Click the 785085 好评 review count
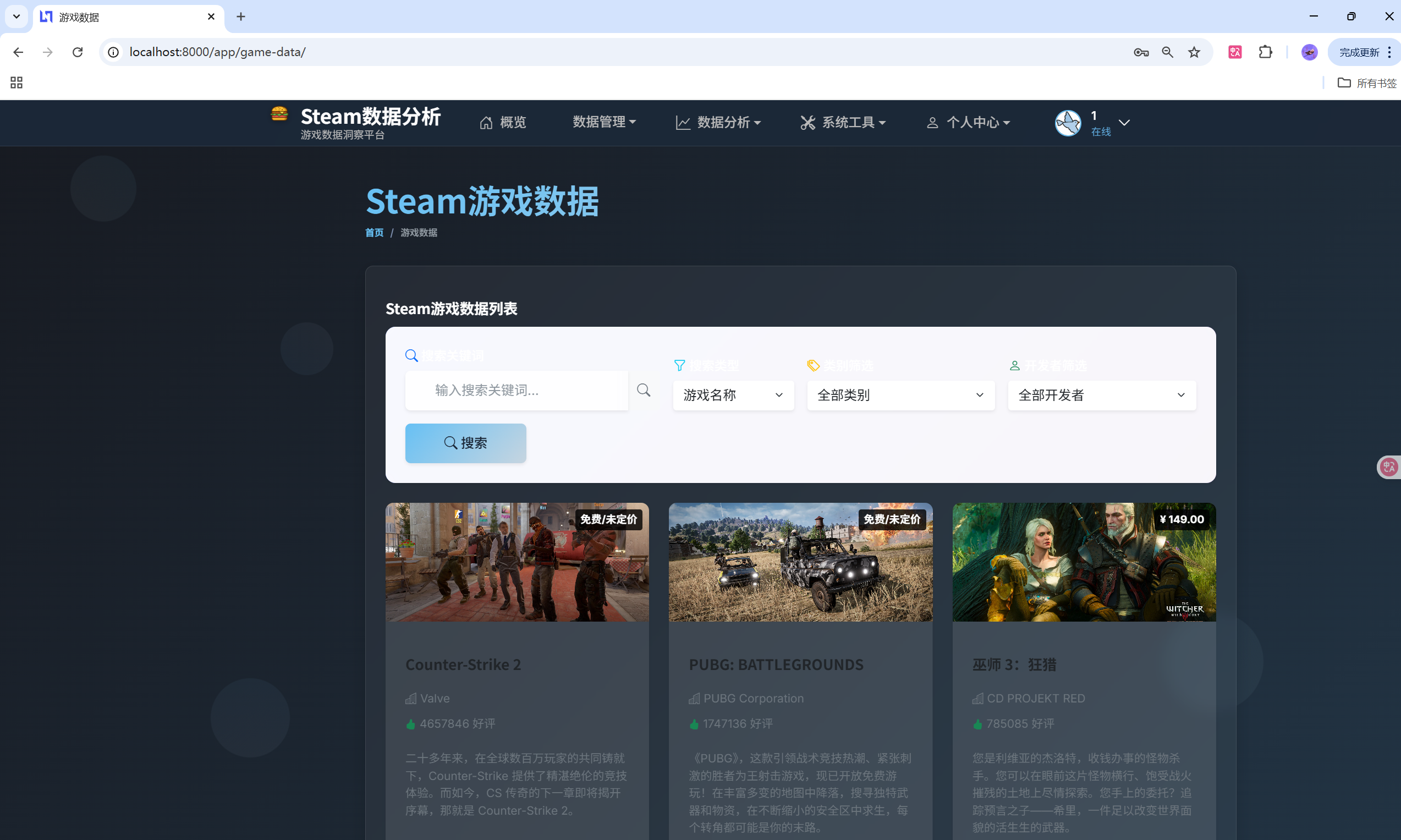1401x840 pixels. pyautogui.click(x=1020, y=724)
